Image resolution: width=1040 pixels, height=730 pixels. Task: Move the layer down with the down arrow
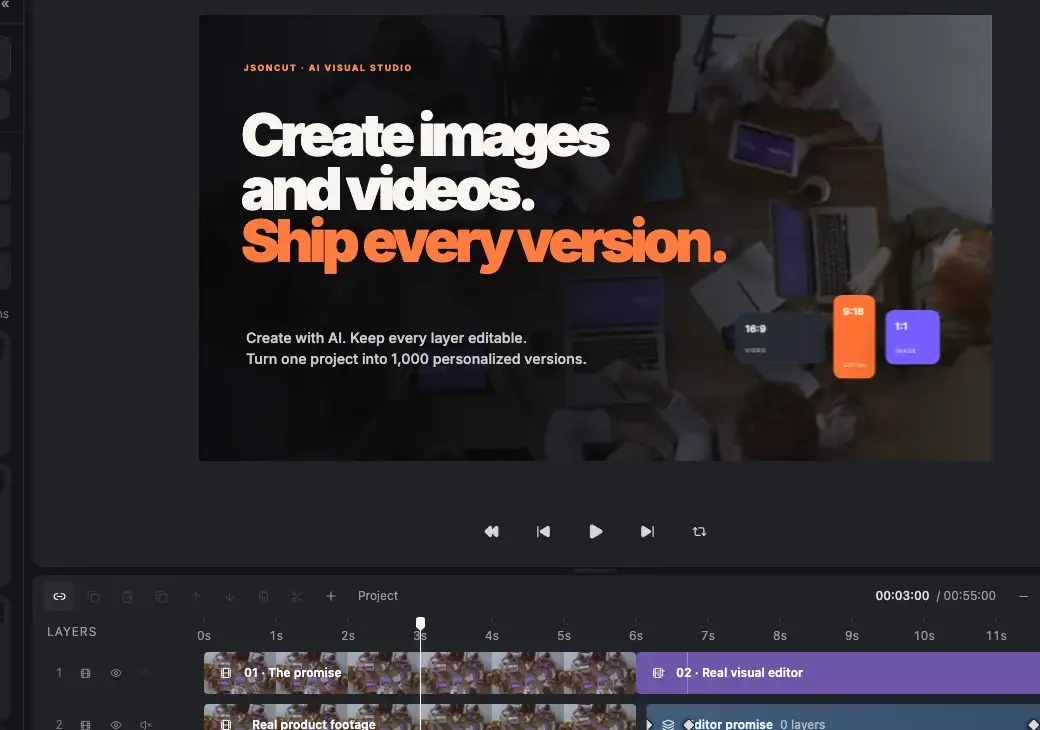(x=229, y=597)
